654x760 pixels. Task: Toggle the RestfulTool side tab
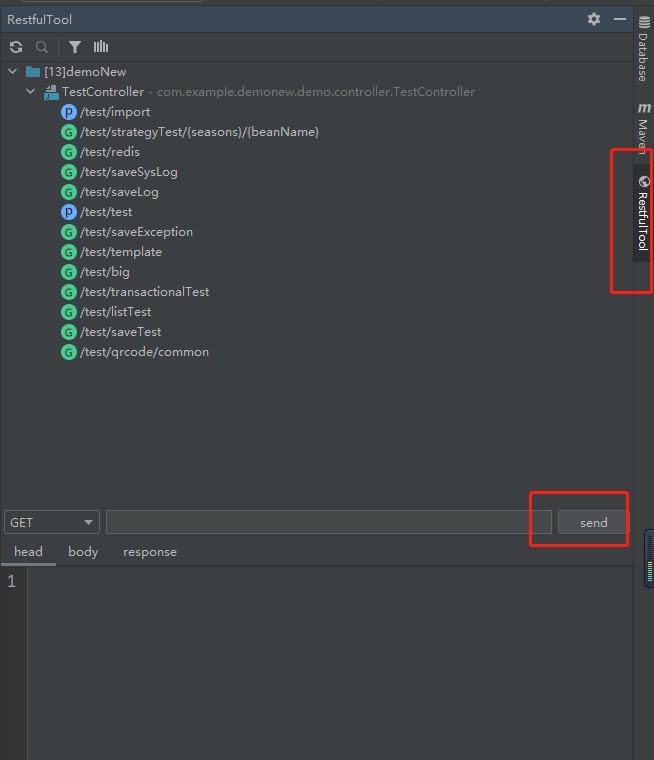tap(643, 213)
